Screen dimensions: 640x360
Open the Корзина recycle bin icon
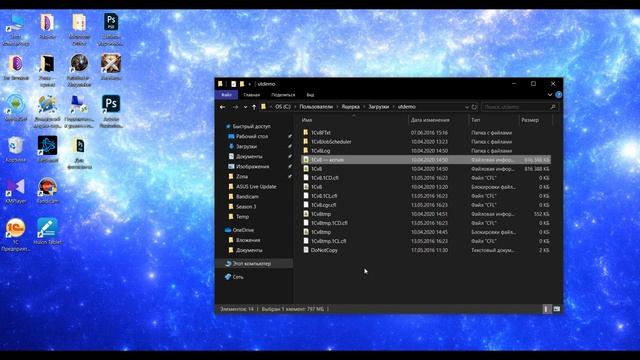click(16, 149)
